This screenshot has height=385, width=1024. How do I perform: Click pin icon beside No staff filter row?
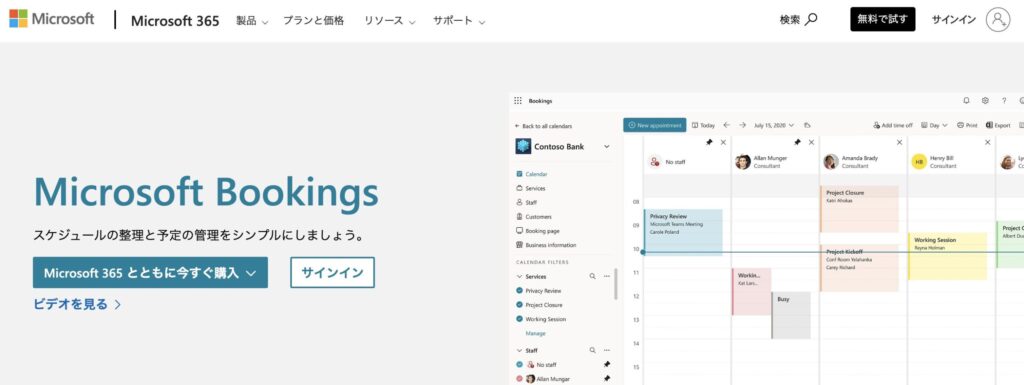point(607,365)
